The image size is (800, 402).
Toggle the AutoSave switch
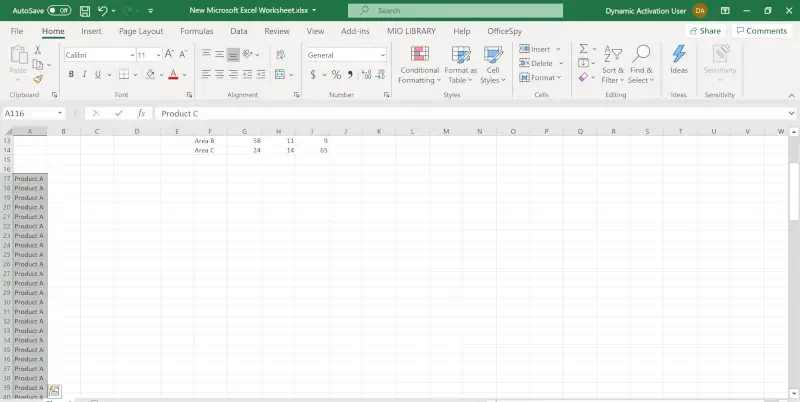(x=59, y=11)
